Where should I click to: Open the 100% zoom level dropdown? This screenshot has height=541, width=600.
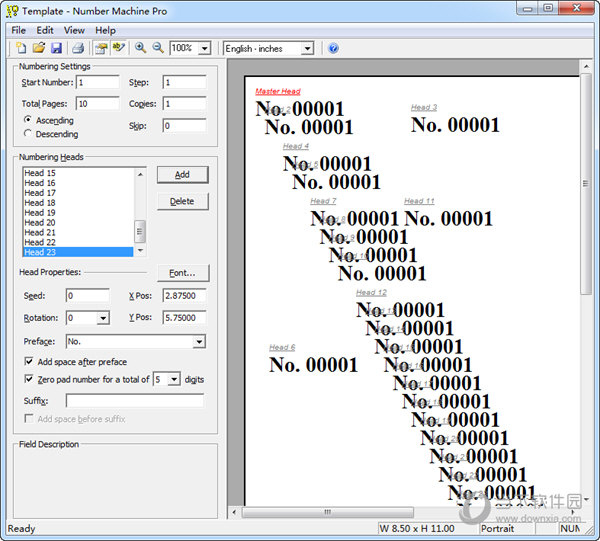point(205,49)
